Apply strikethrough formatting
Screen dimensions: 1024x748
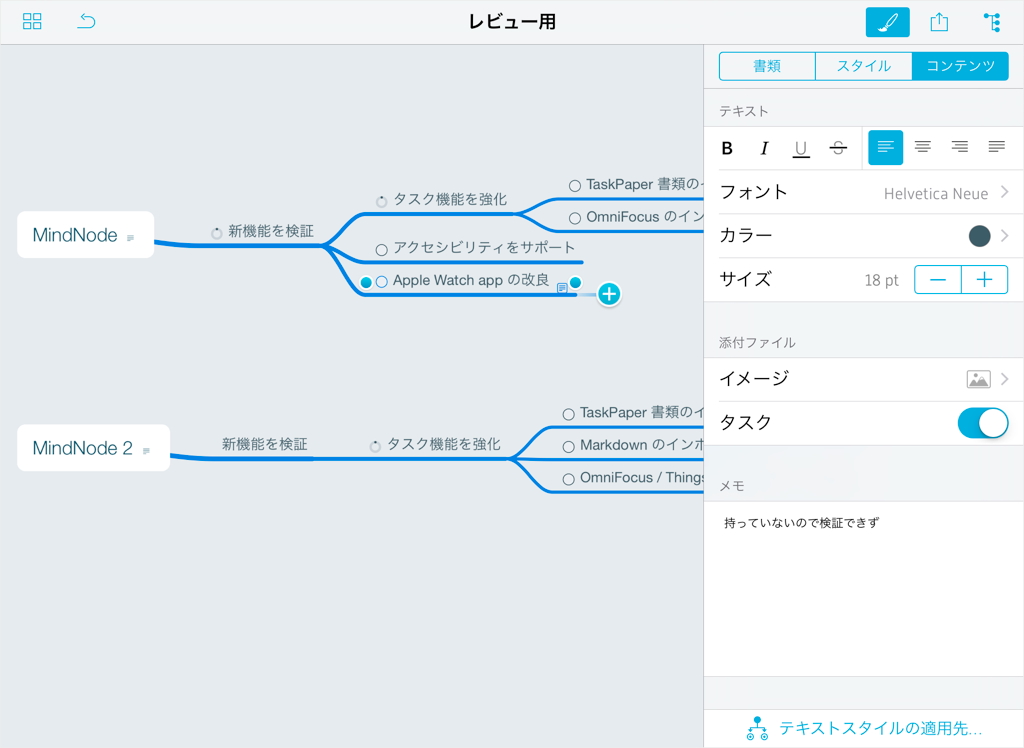click(x=838, y=148)
